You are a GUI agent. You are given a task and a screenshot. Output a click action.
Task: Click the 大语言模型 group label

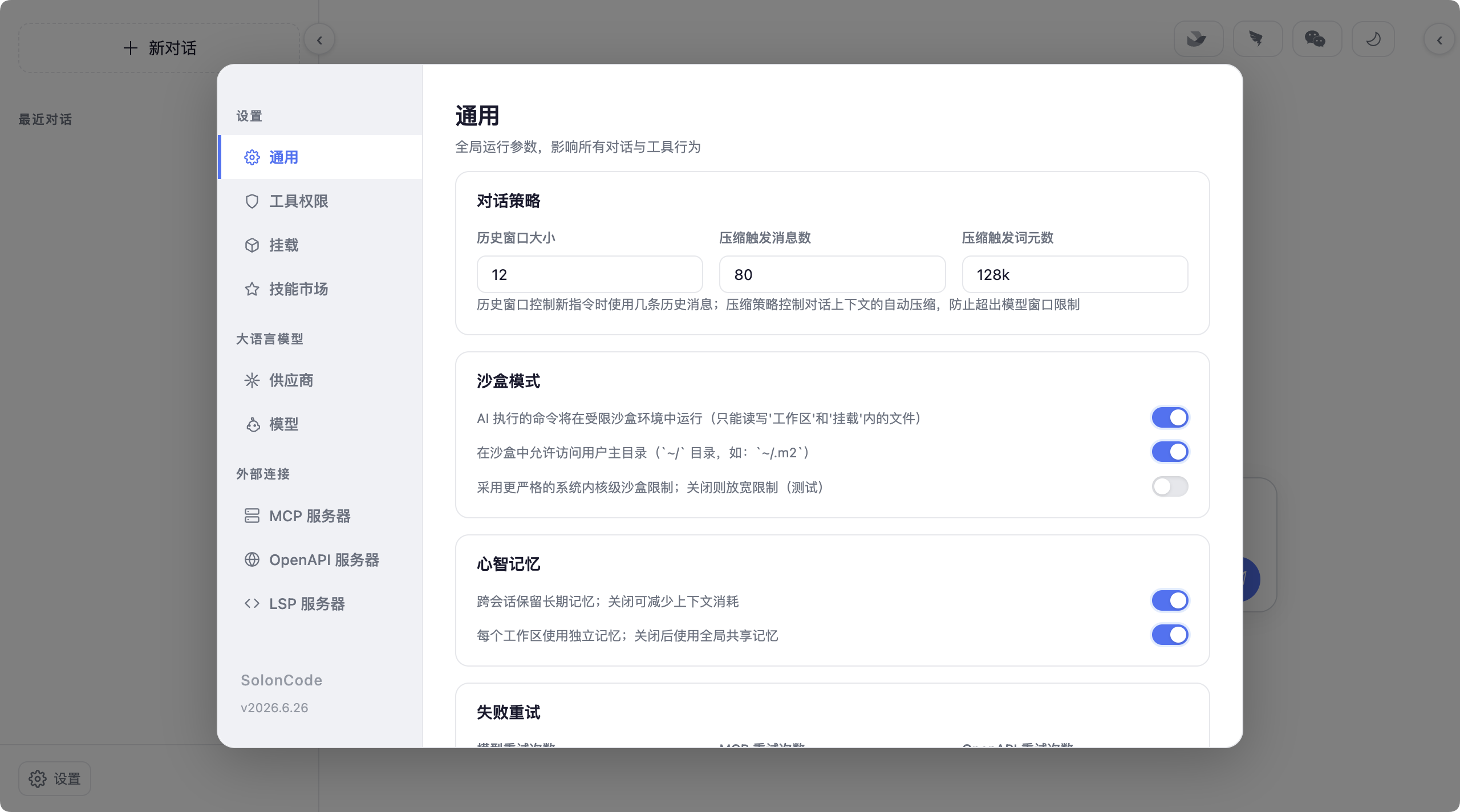click(270, 339)
